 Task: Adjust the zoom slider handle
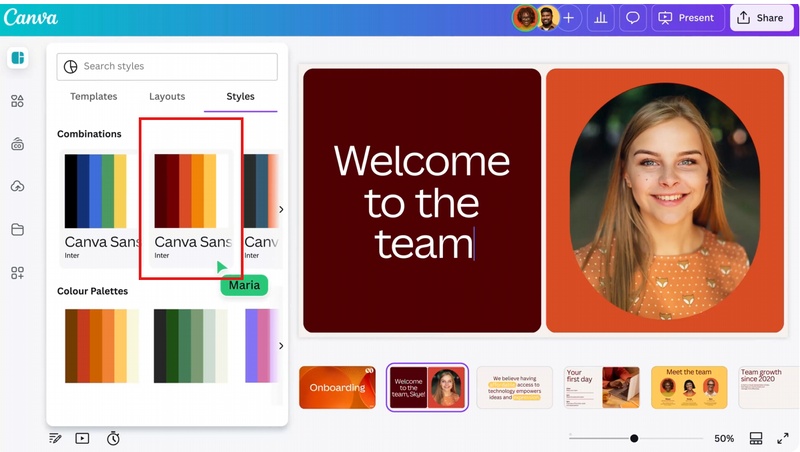click(634, 438)
